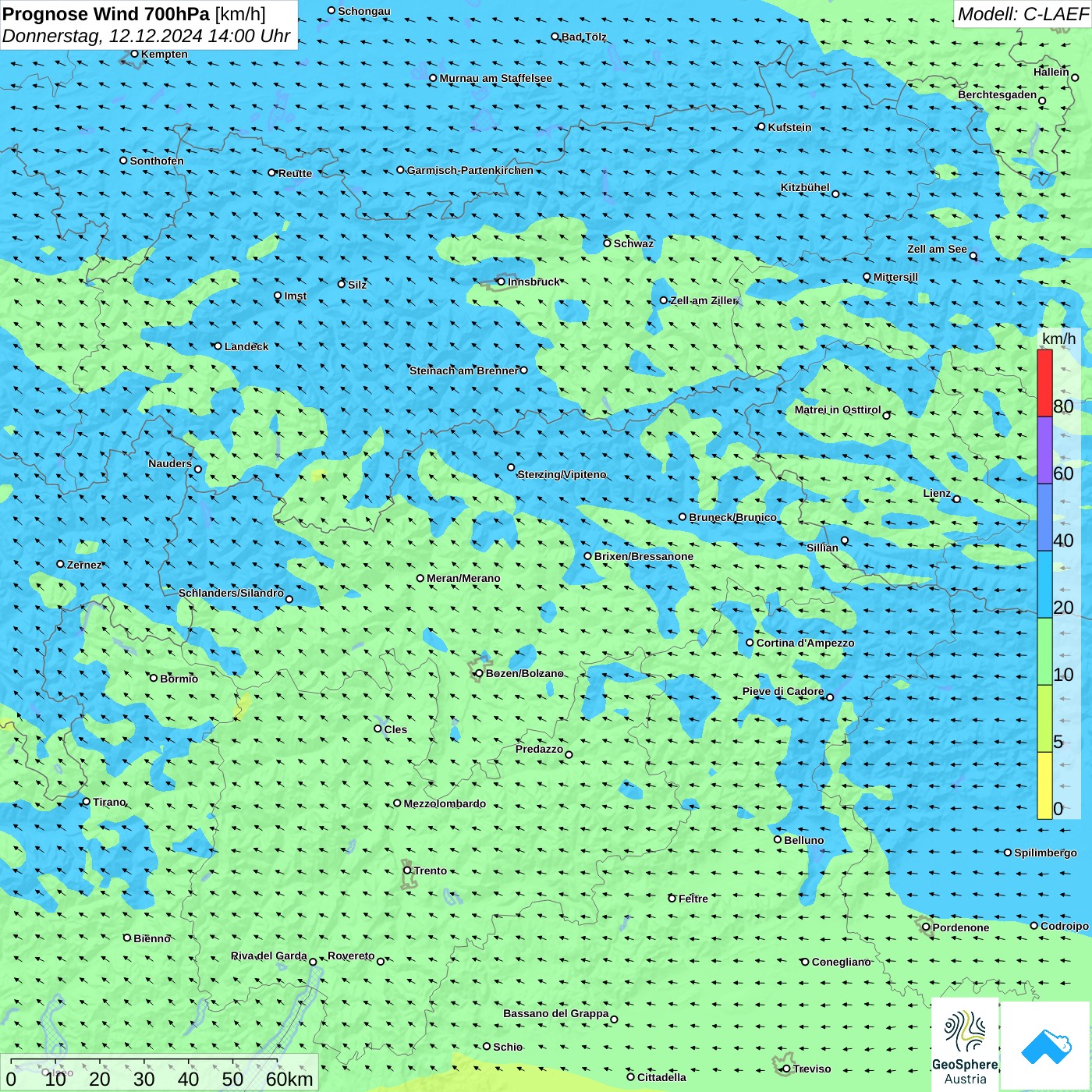Click the 'Matrei in Osttirol' label
This screenshot has width=1092, height=1092.
click(x=838, y=409)
